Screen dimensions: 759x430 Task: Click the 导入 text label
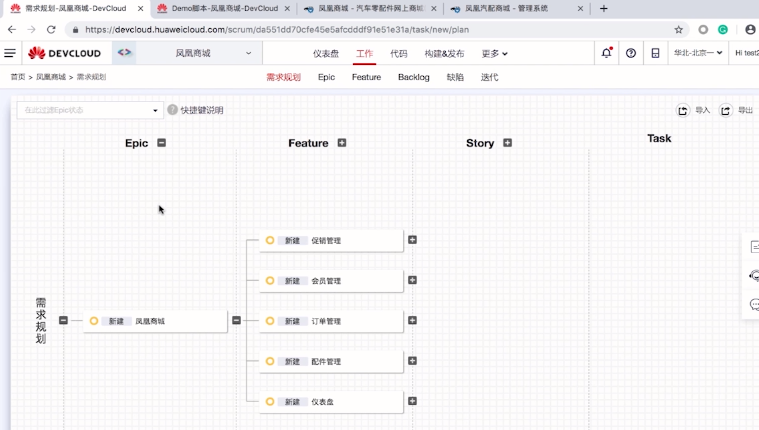pyautogui.click(x=702, y=110)
